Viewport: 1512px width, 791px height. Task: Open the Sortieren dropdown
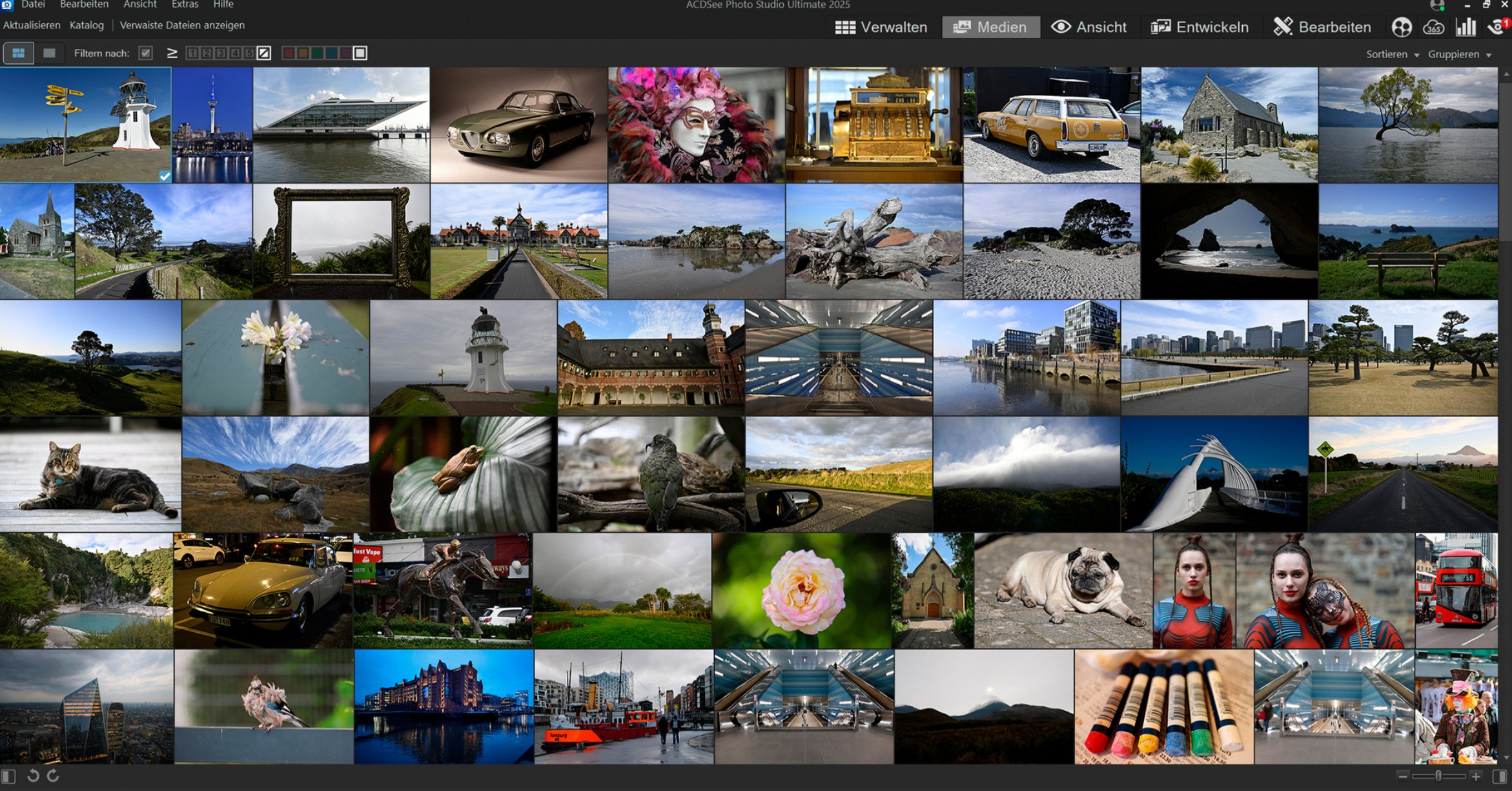pyautogui.click(x=1392, y=54)
